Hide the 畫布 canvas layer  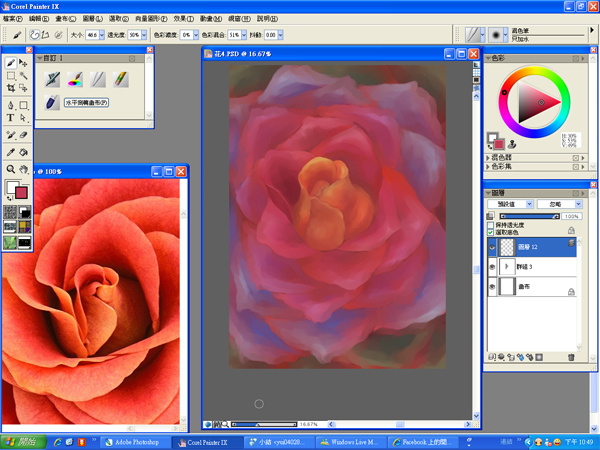[492, 288]
